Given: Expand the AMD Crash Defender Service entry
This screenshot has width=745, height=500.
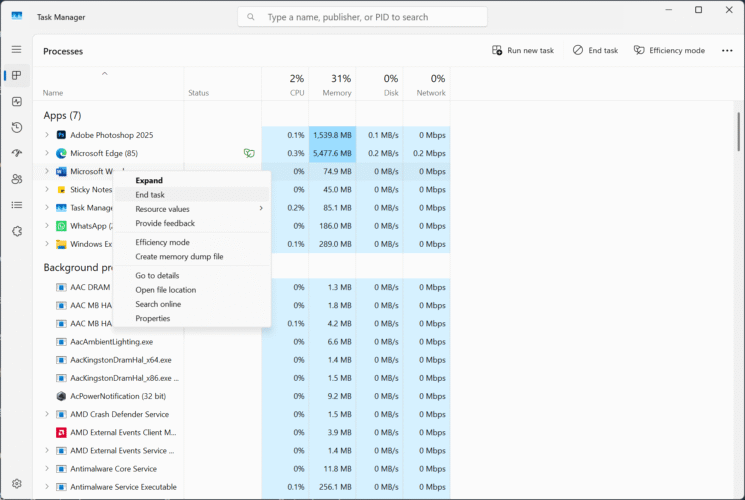Looking at the screenshot, I should tap(47, 414).
